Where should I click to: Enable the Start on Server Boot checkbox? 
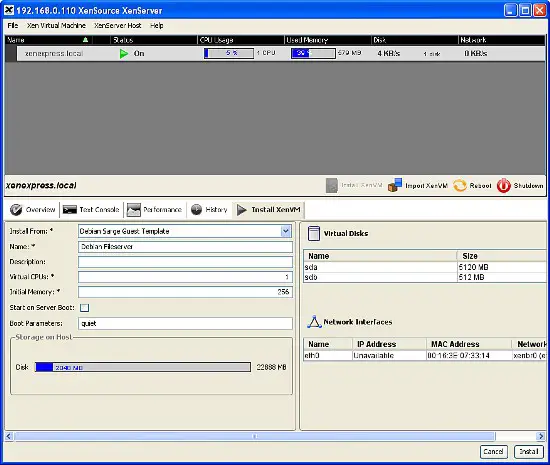click(85, 308)
